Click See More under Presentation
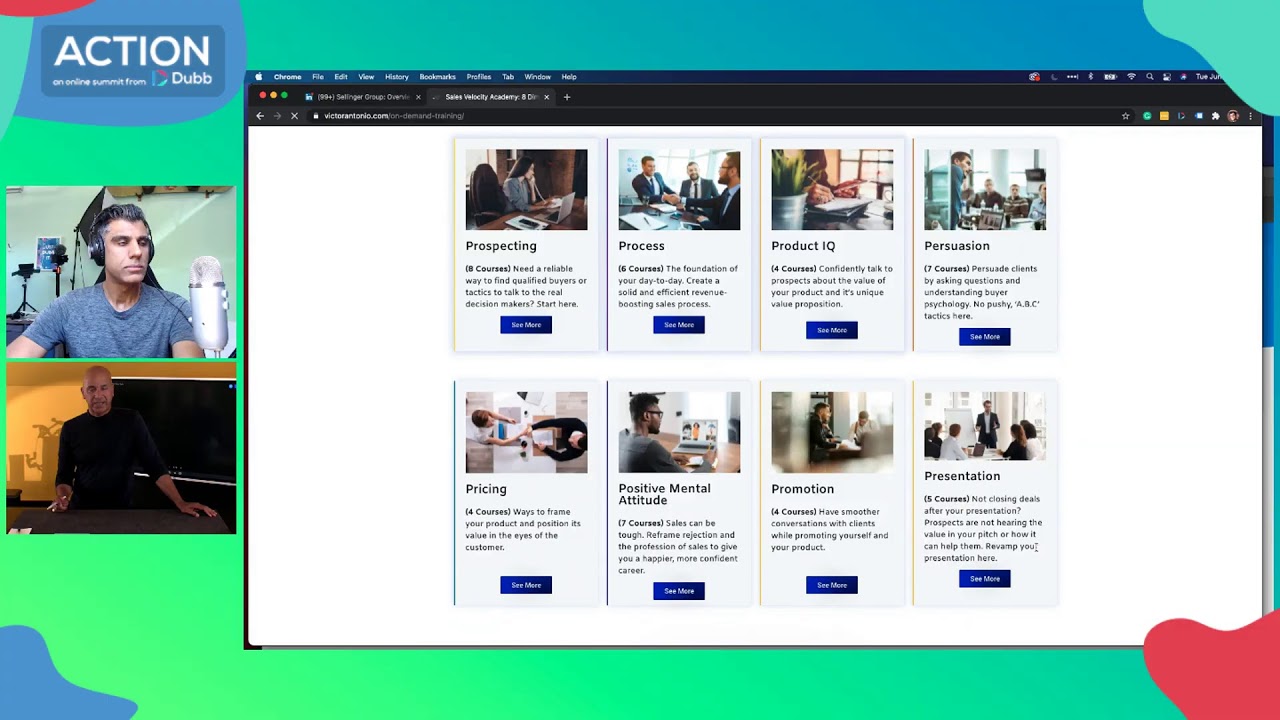The width and height of the screenshot is (1280, 720). pos(985,579)
